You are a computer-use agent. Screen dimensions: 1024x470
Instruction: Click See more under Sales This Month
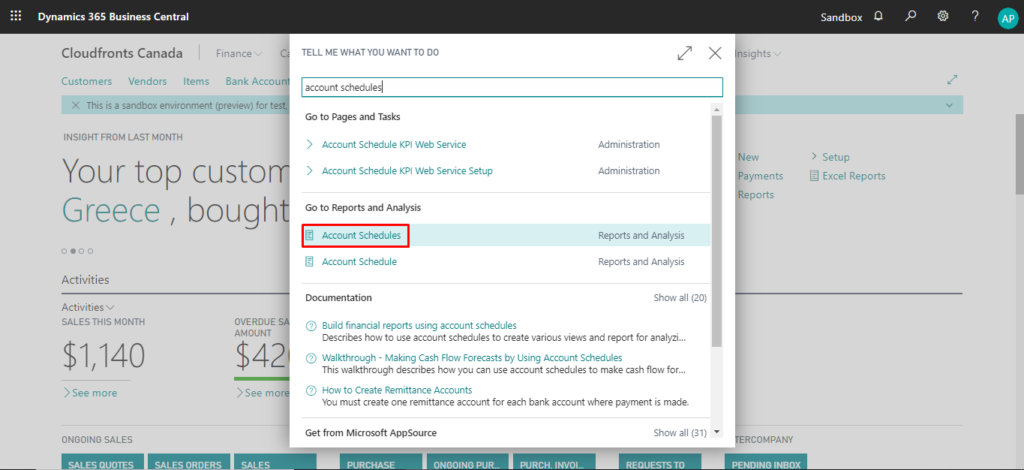click(x=90, y=393)
